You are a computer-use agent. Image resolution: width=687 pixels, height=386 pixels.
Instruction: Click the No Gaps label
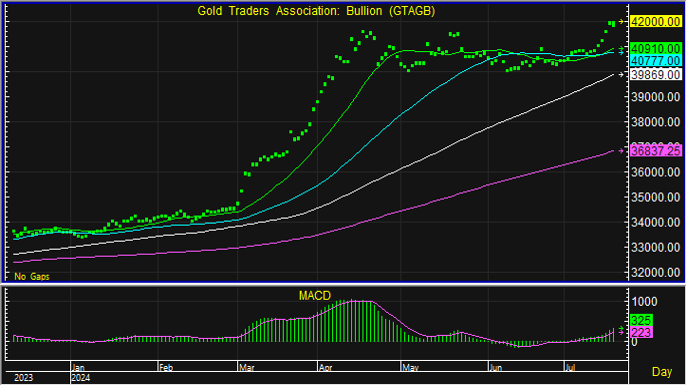[32, 276]
